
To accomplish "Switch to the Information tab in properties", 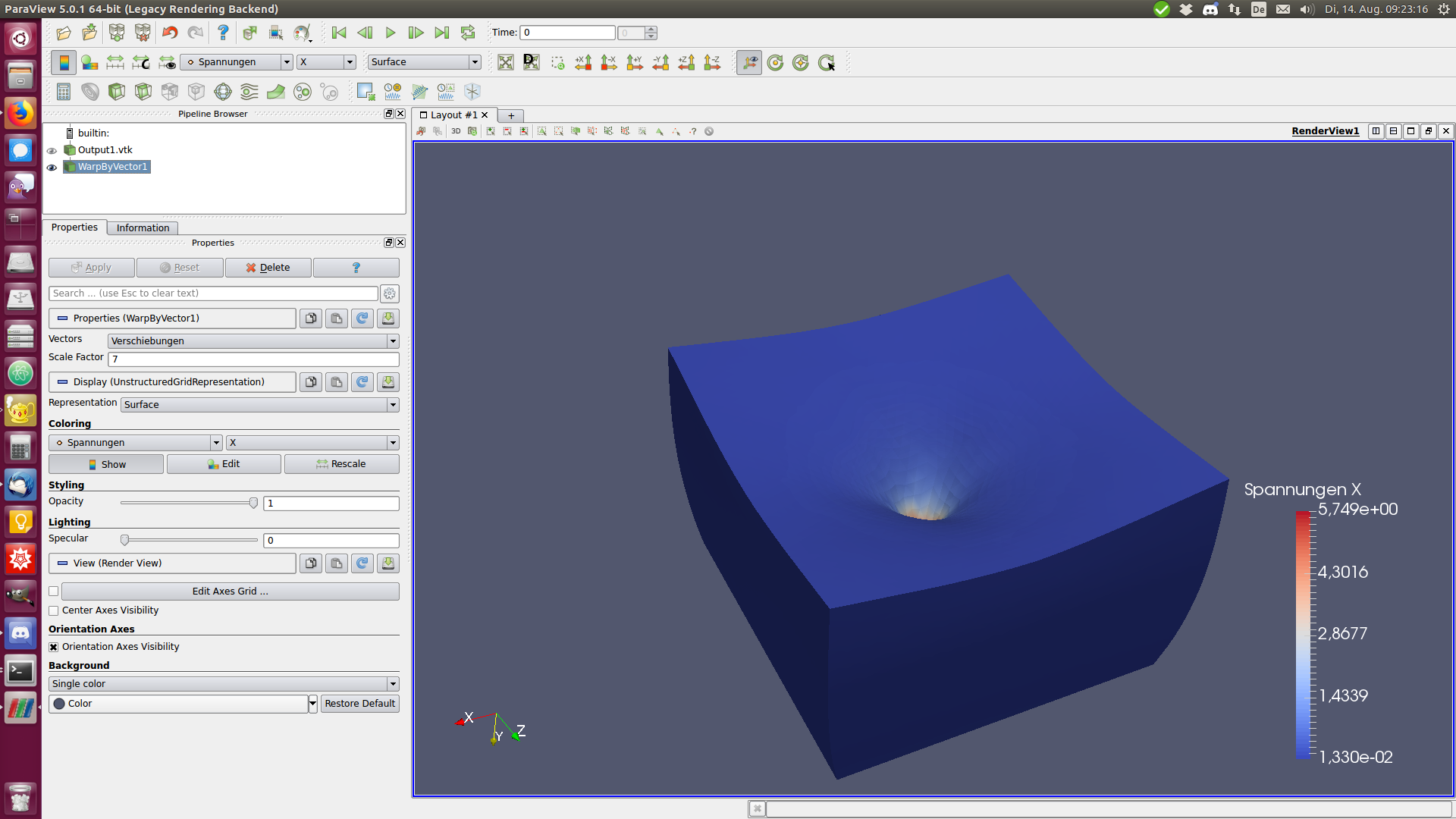I will pyautogui.click(x=142, y=227).
